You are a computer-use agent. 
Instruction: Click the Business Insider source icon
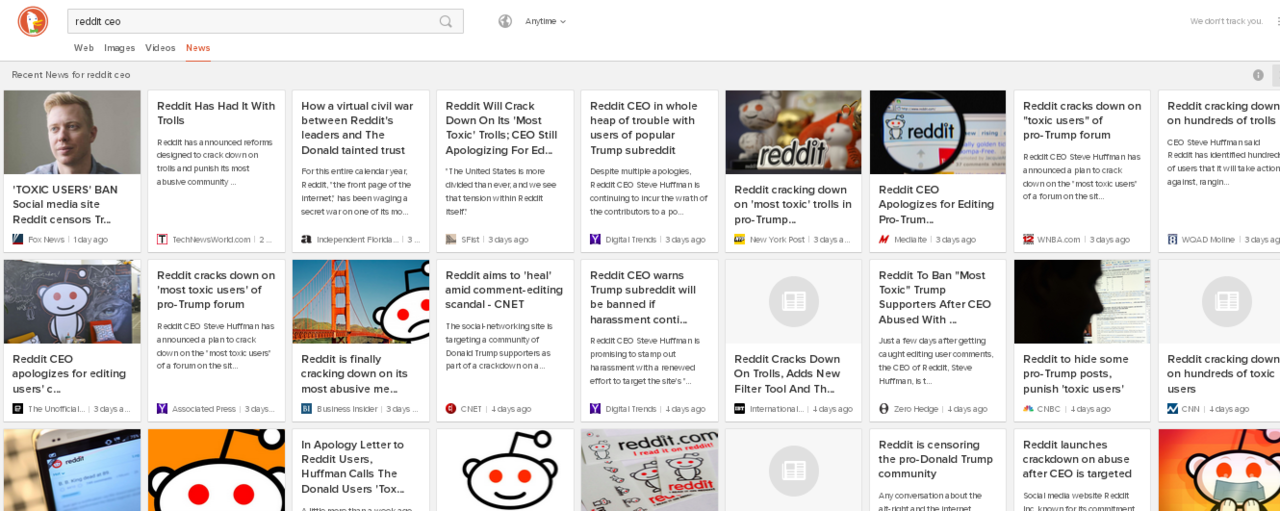pos(306,408)
